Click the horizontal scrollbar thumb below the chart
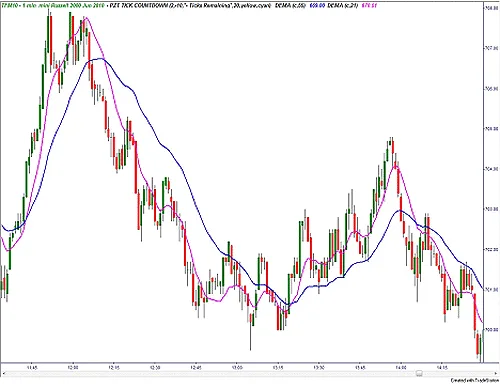This screenshot has width=500, height=387. (x=419, y=373)
